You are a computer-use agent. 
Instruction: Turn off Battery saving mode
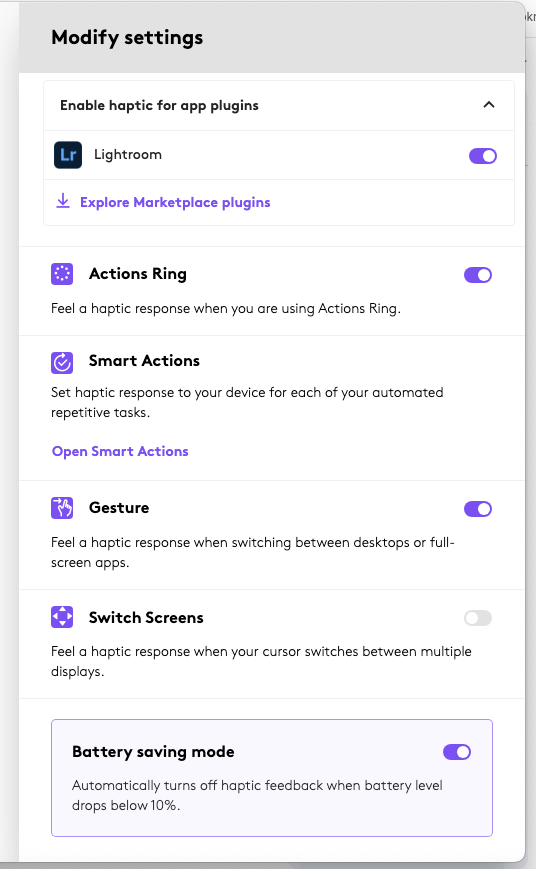[x=457, y=752]
